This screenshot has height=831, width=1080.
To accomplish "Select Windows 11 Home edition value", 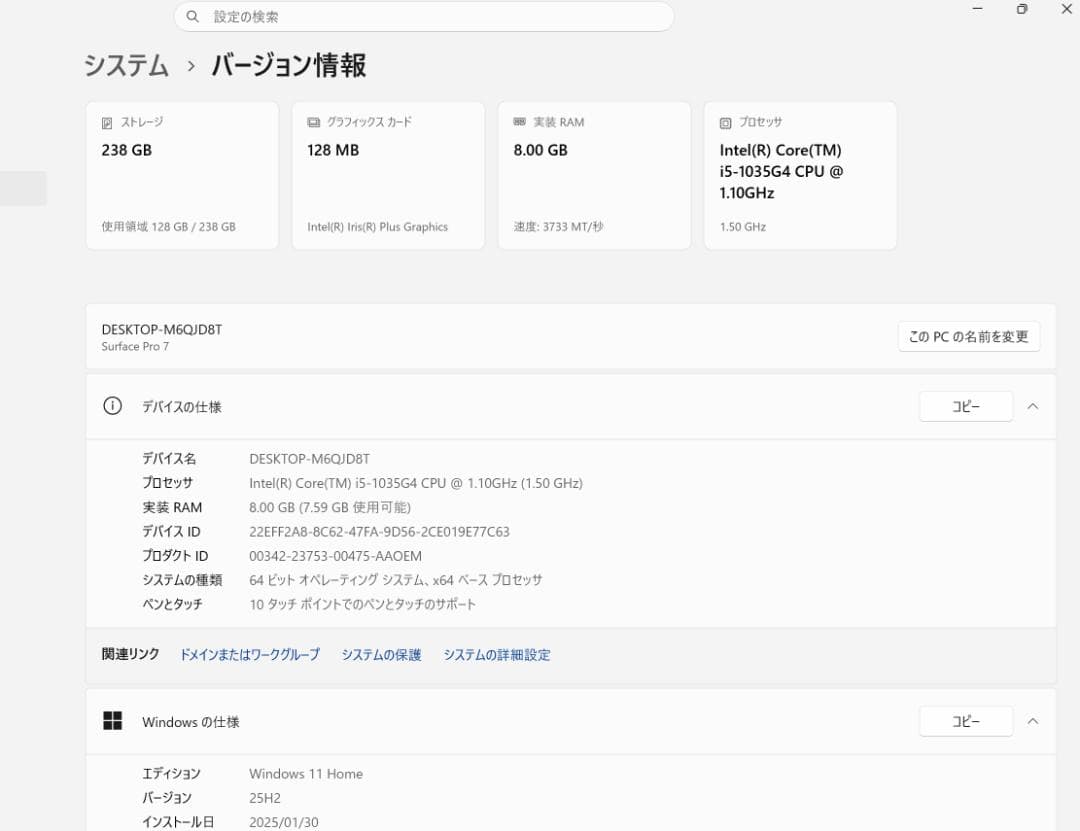I will pos(306,774).
